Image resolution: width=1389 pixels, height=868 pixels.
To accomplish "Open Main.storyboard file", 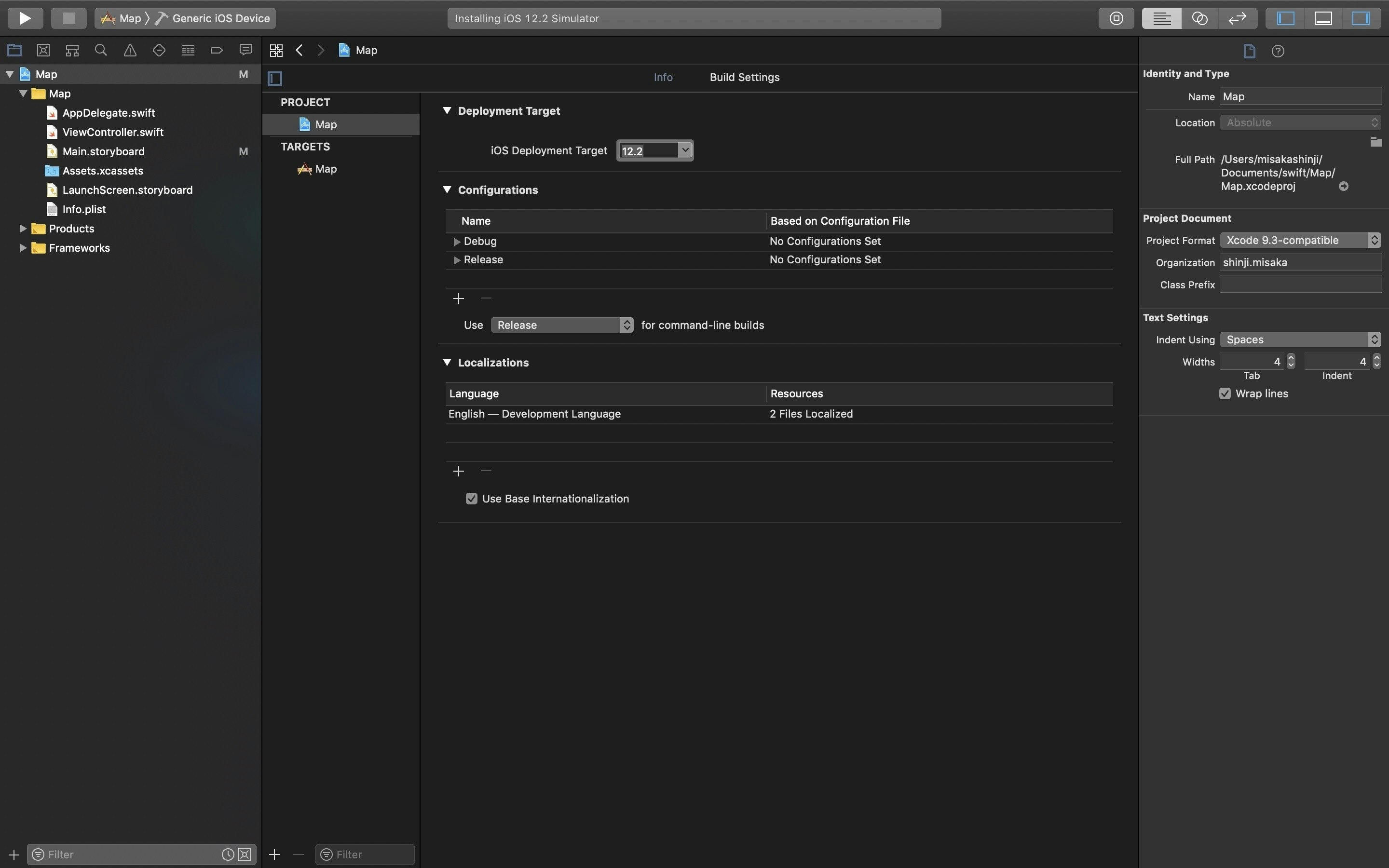I will [103, 151].
